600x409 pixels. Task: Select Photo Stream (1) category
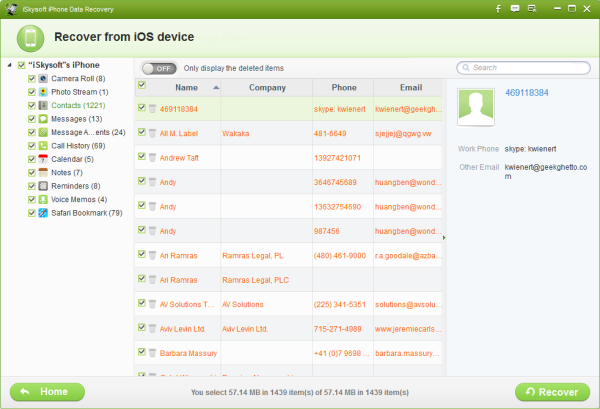(80, 92)
